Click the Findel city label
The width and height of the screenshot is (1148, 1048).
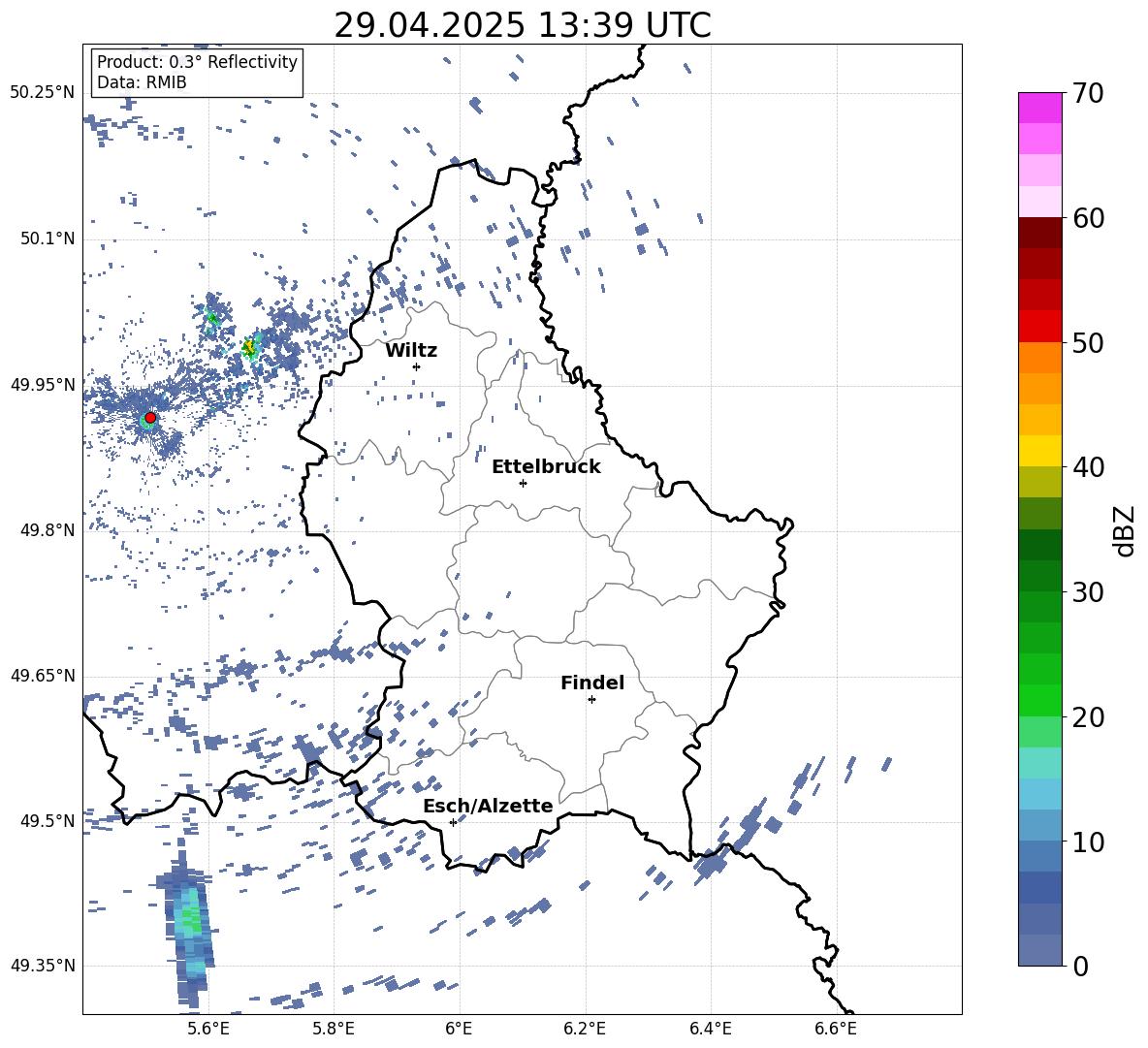592,683
